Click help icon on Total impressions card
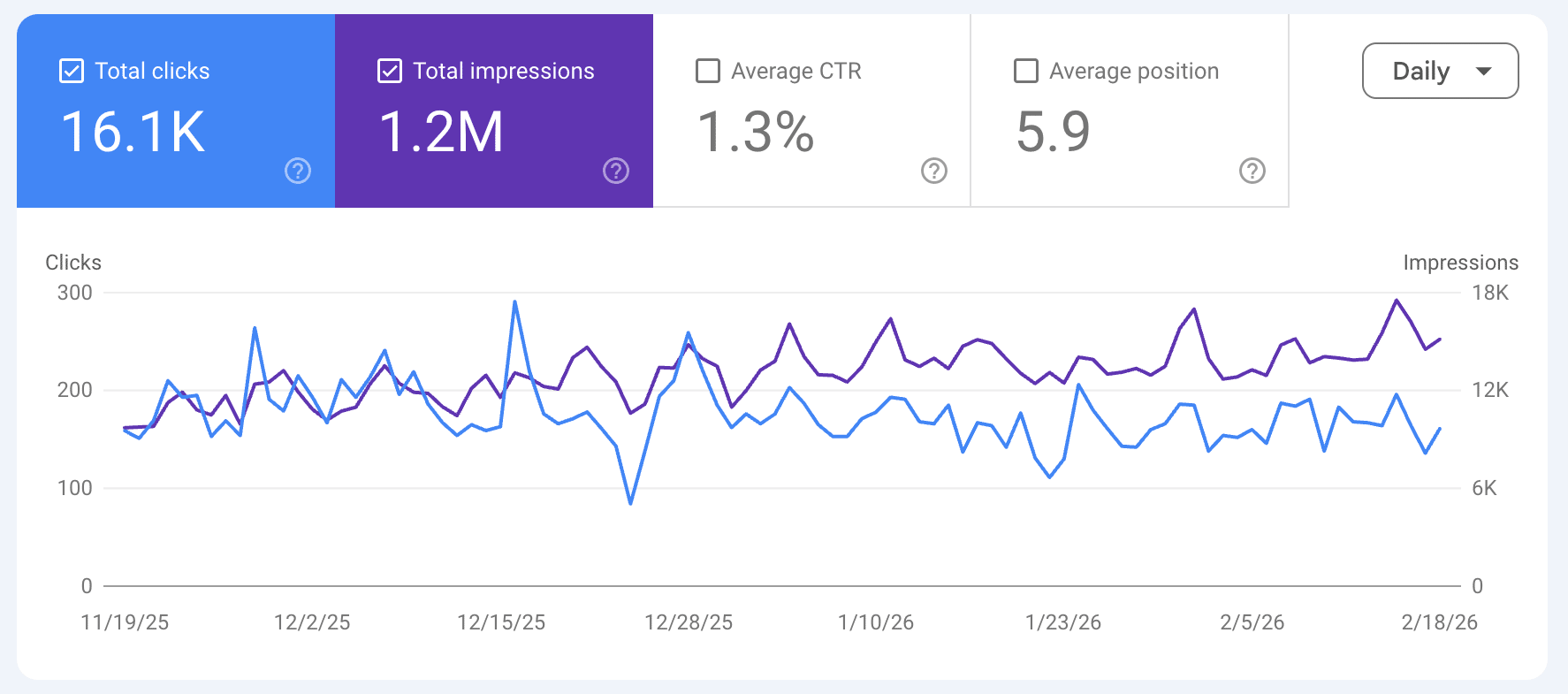The height and width of the screenshot is (694, 1568). 616,171
